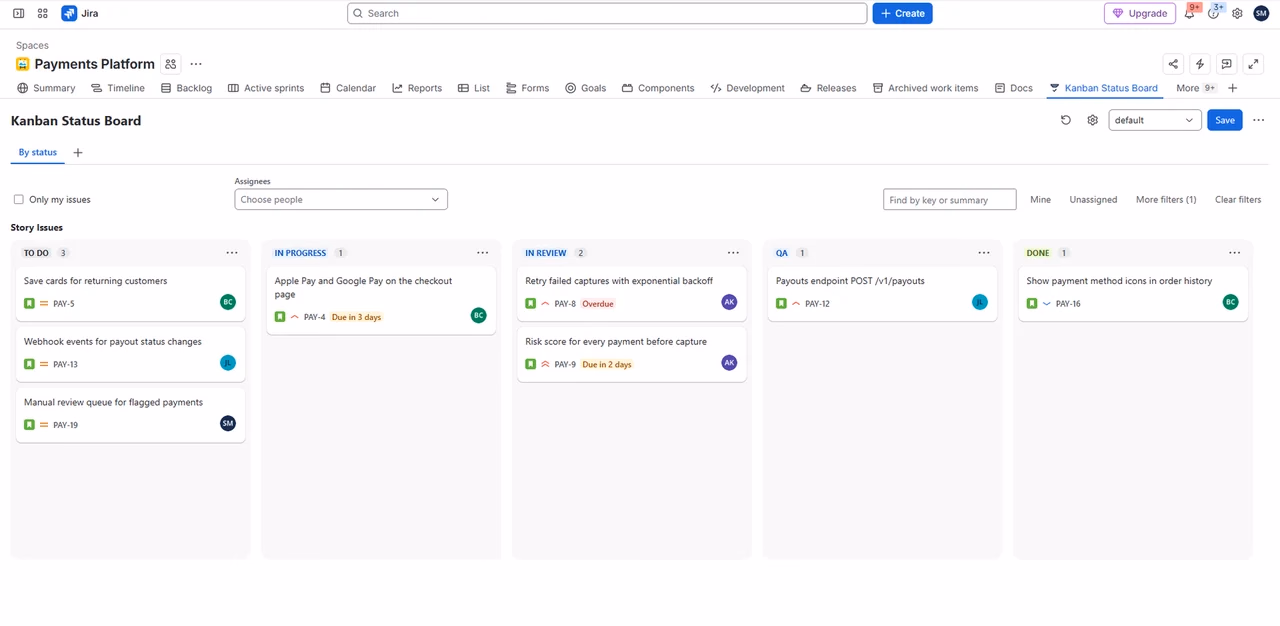Open More filters (1)
Viewport: 1280px width, 626px height.
[1166, 199]
